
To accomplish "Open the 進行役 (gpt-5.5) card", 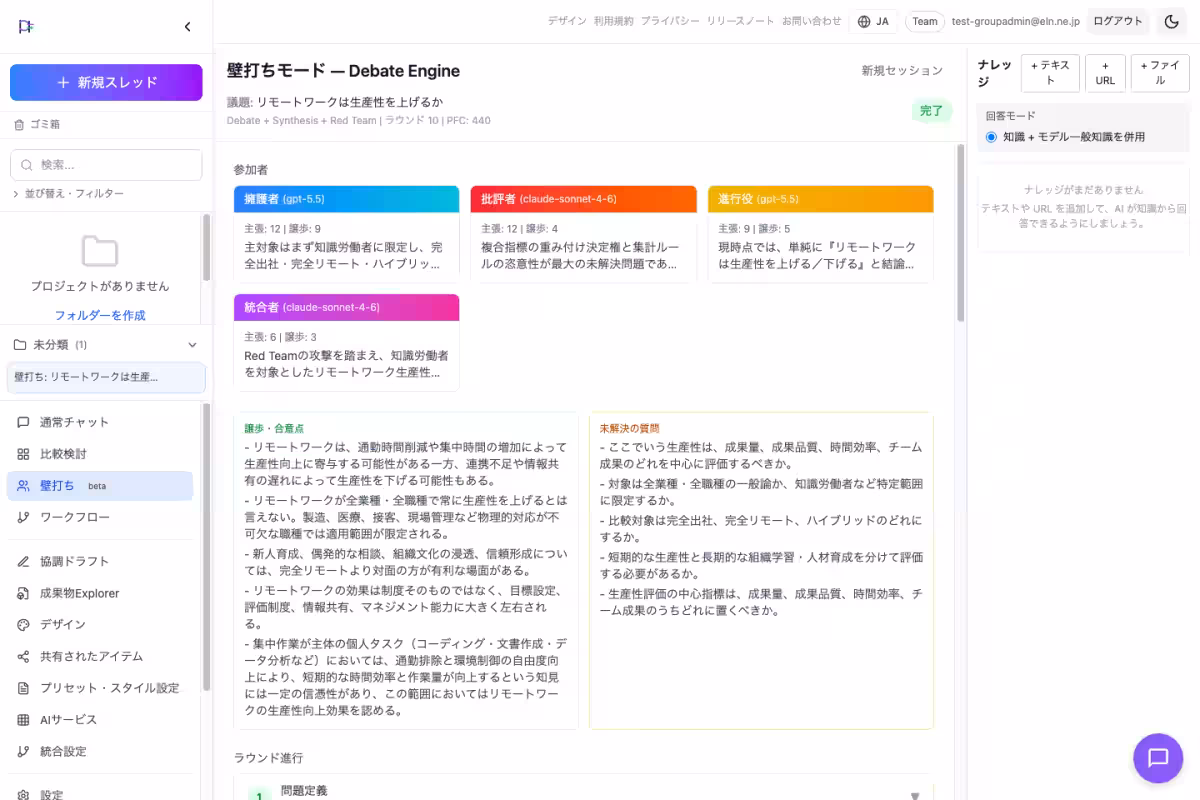I will pyautogui.click(x=820, y=233).
